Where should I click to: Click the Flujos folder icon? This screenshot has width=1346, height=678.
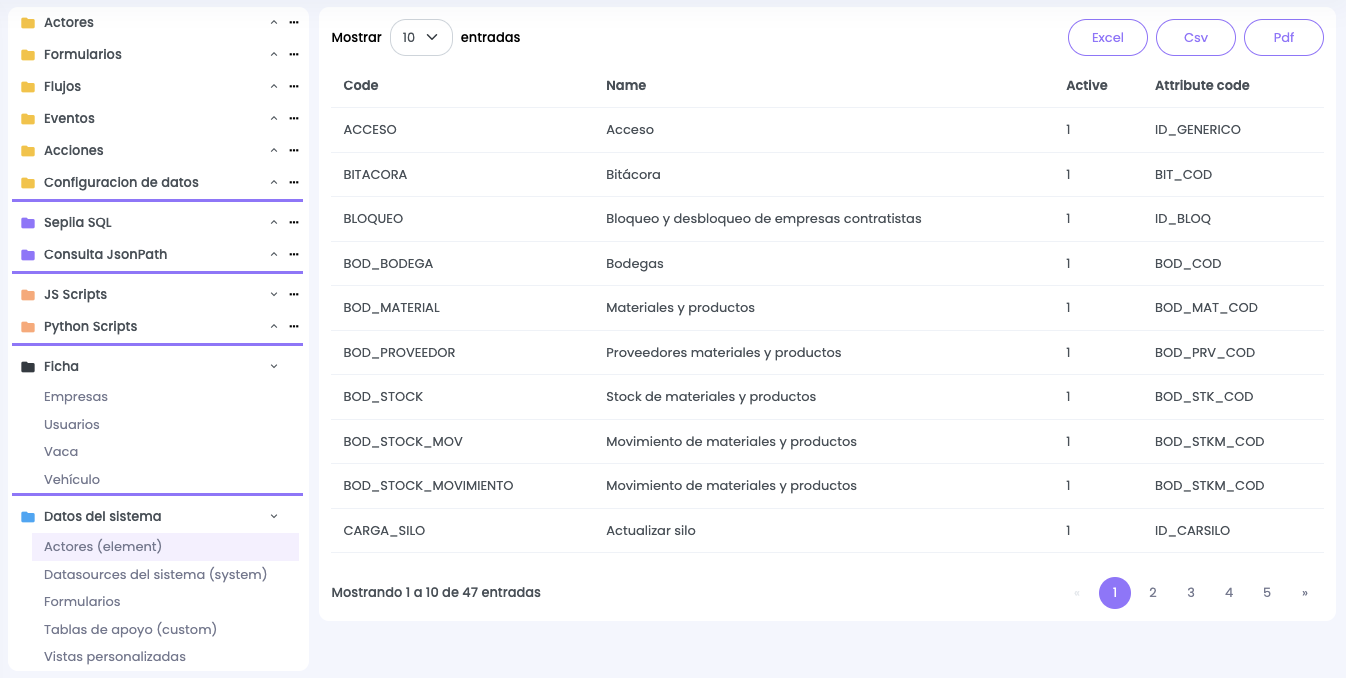point(28,86)
